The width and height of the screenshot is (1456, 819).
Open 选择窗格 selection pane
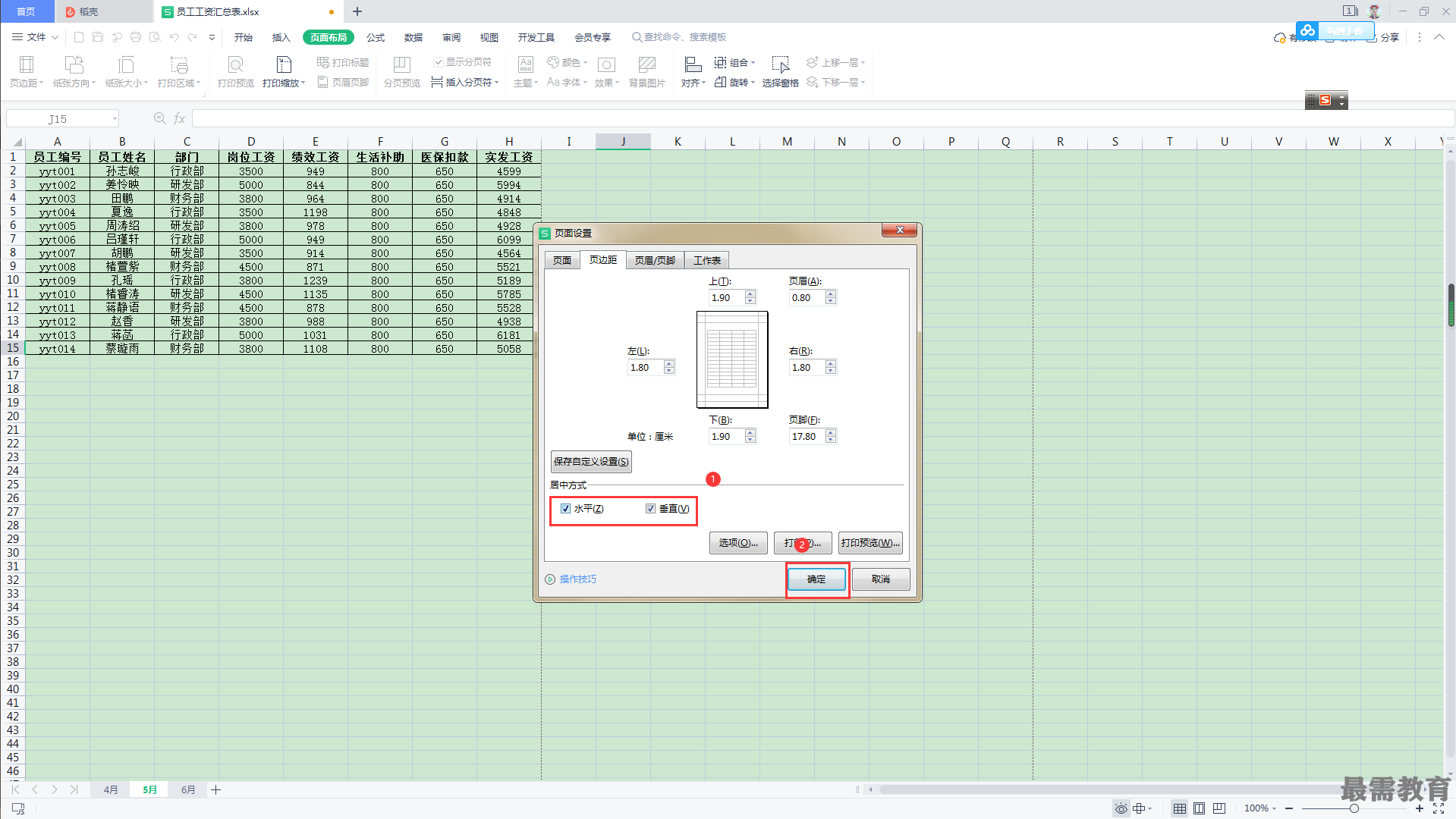coord(780,72)
